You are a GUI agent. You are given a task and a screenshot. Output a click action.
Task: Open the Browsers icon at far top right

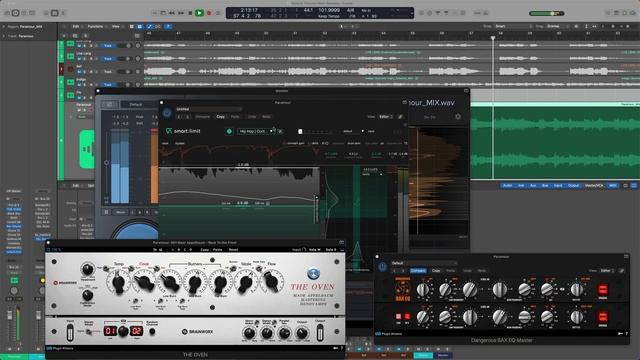click(x=633, y=13)
